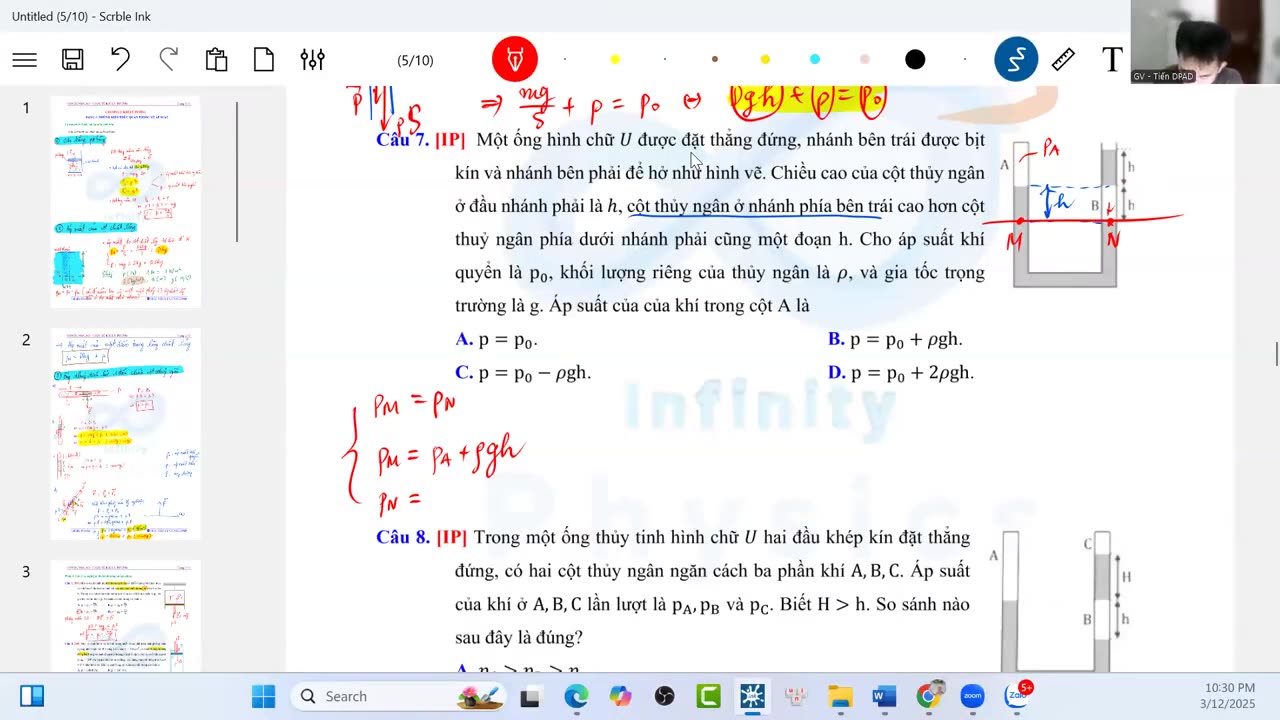Open Microsoft Word from taskbar

(884, 696)
